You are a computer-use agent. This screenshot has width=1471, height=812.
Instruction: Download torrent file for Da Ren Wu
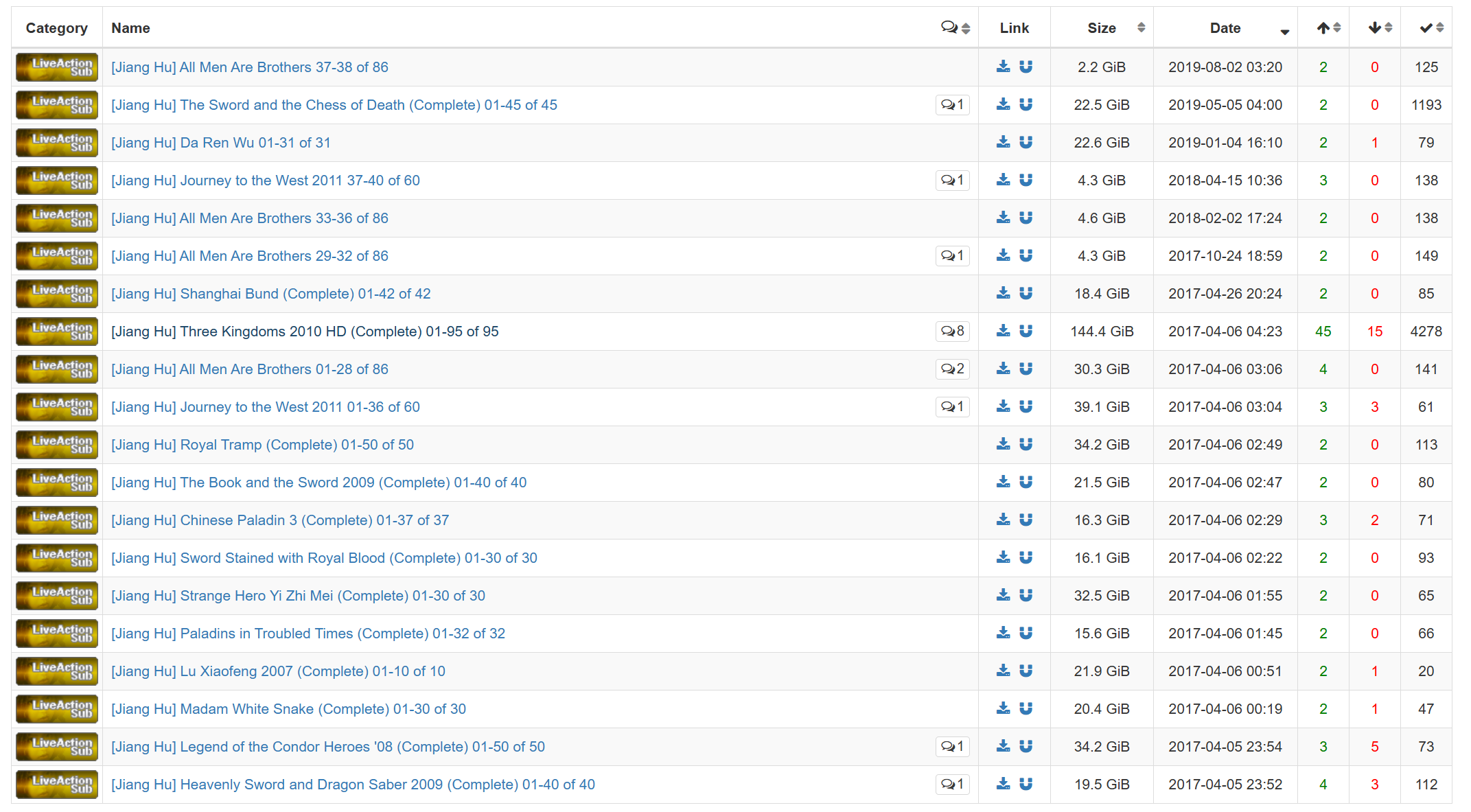1003,142
